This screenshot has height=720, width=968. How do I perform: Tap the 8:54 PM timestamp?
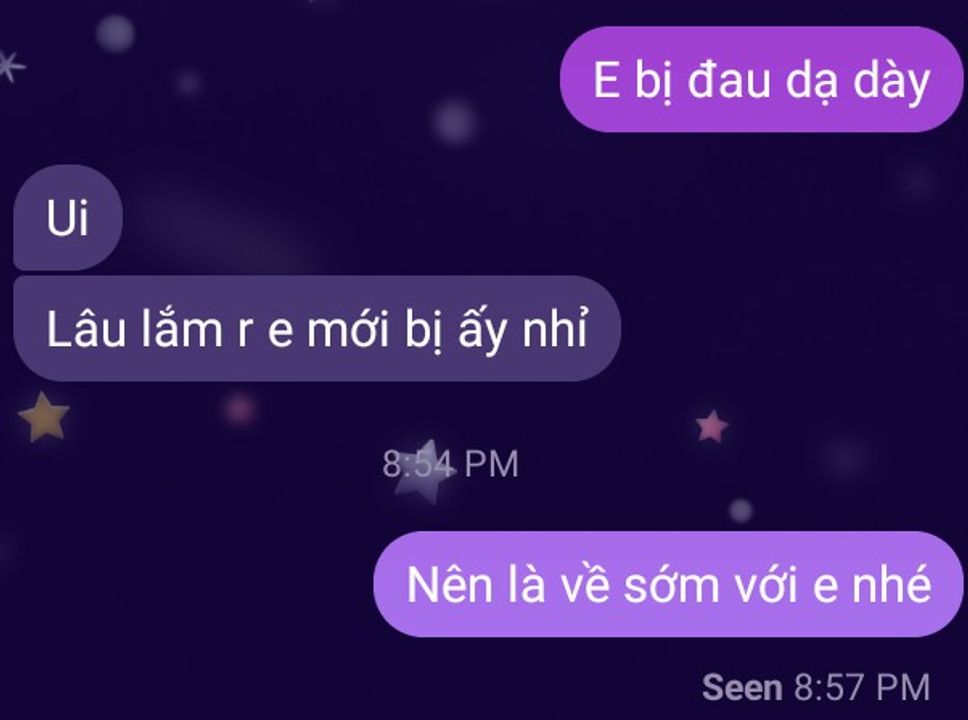click(450, 464)
